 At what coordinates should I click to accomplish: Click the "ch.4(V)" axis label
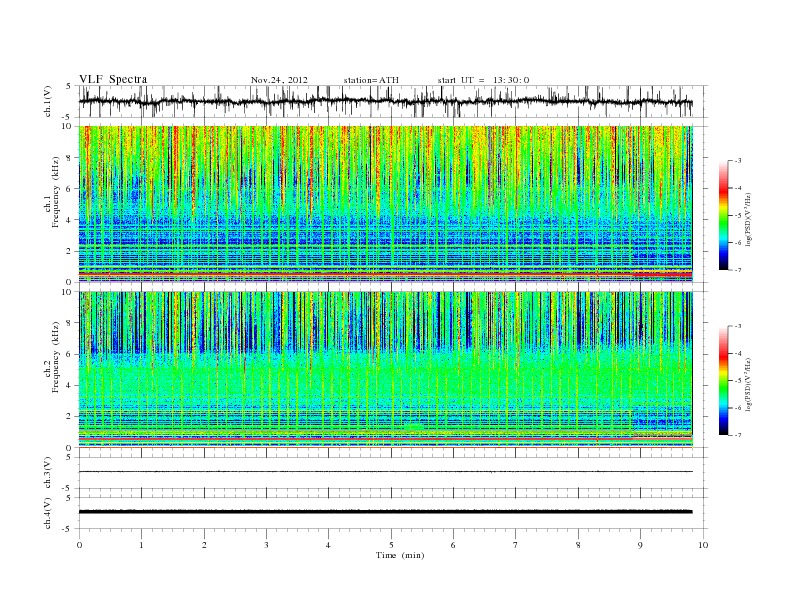[48, 513]
